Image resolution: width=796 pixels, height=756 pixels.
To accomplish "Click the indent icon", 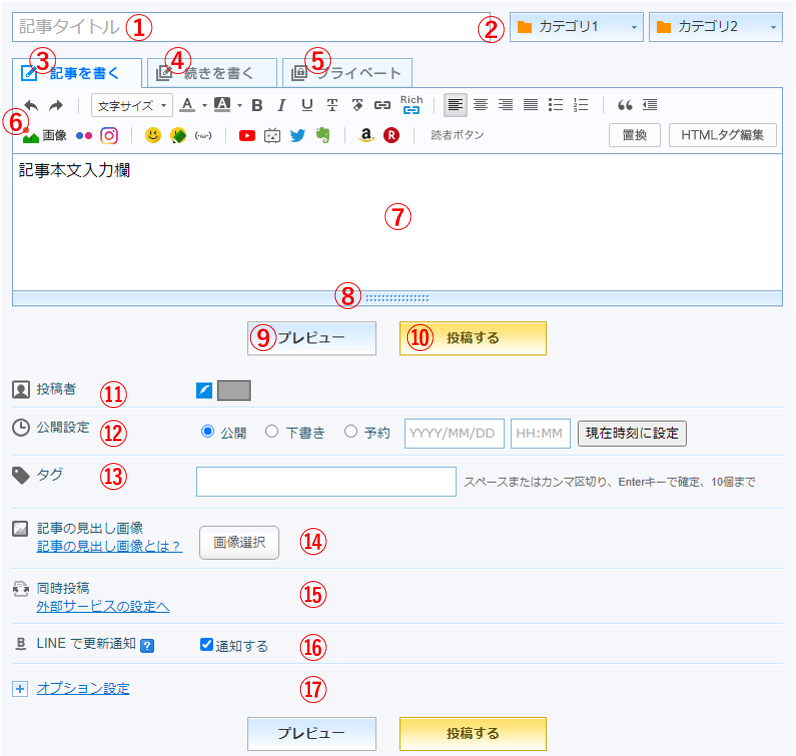I will (x=650, y=105).
